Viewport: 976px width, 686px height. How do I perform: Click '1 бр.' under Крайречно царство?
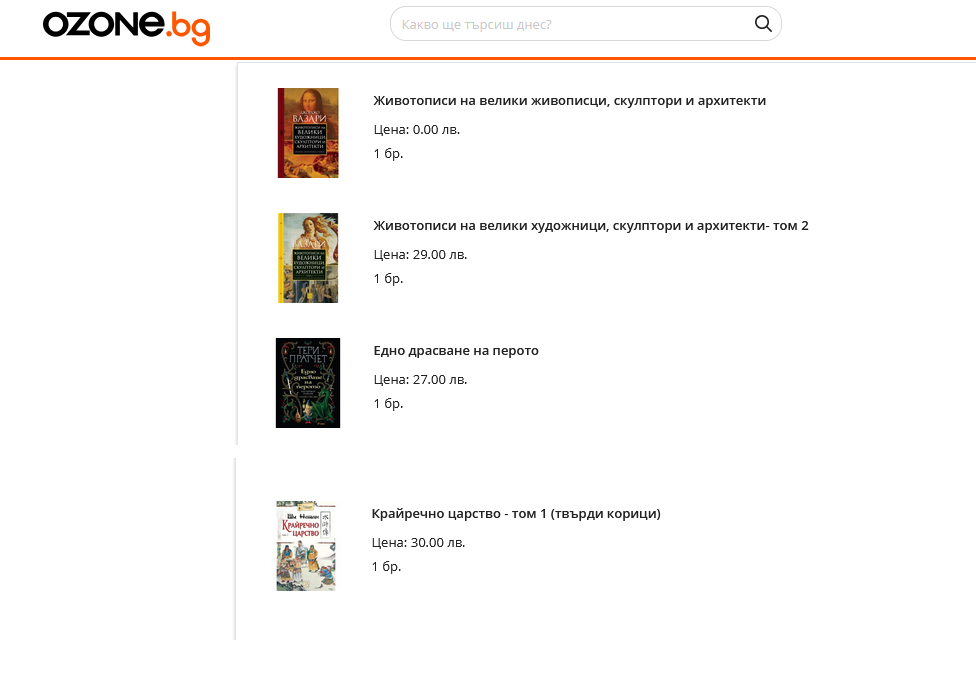click(387, 567)
